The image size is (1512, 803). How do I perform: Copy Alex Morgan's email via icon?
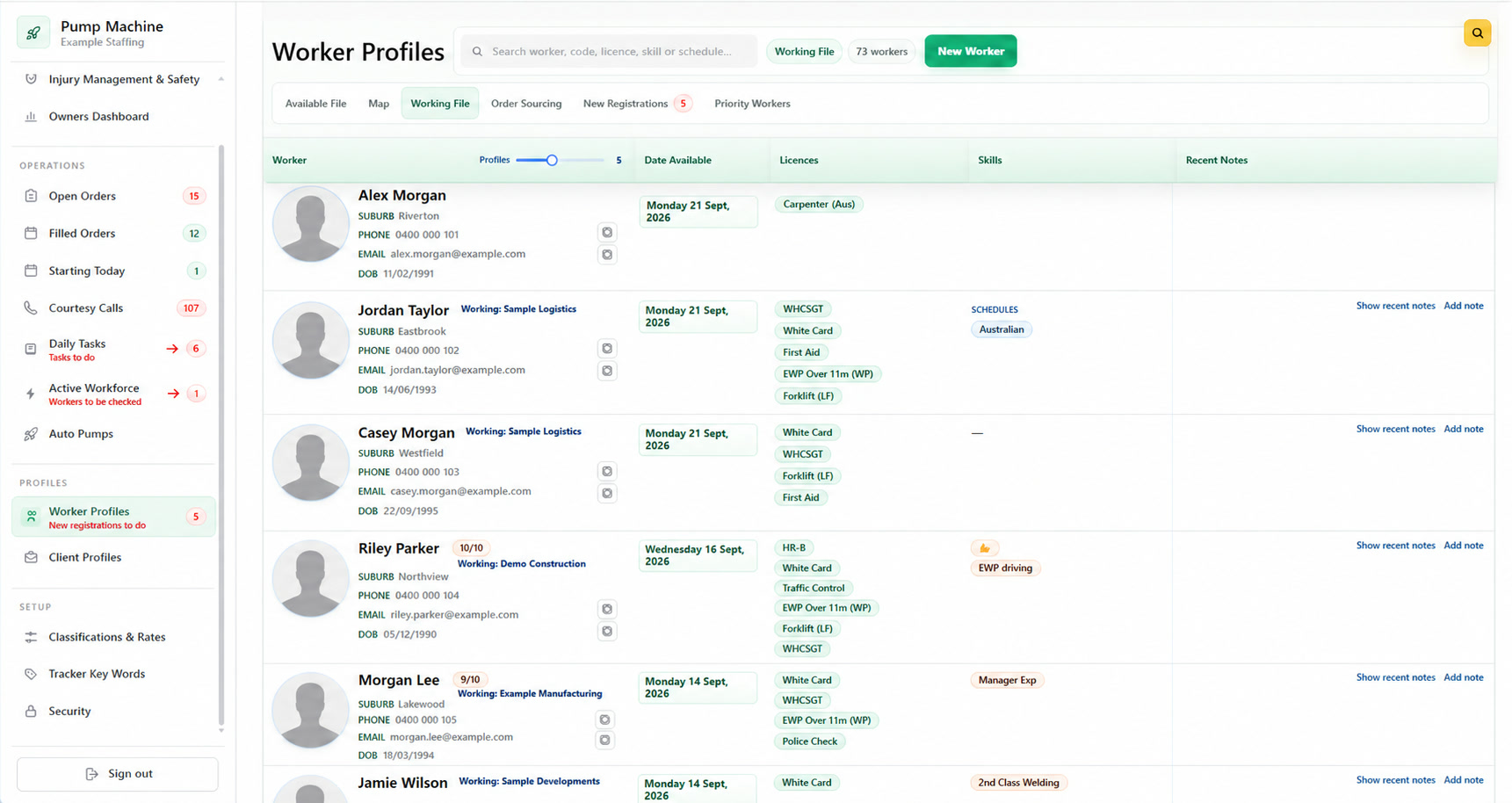[607, 254]
